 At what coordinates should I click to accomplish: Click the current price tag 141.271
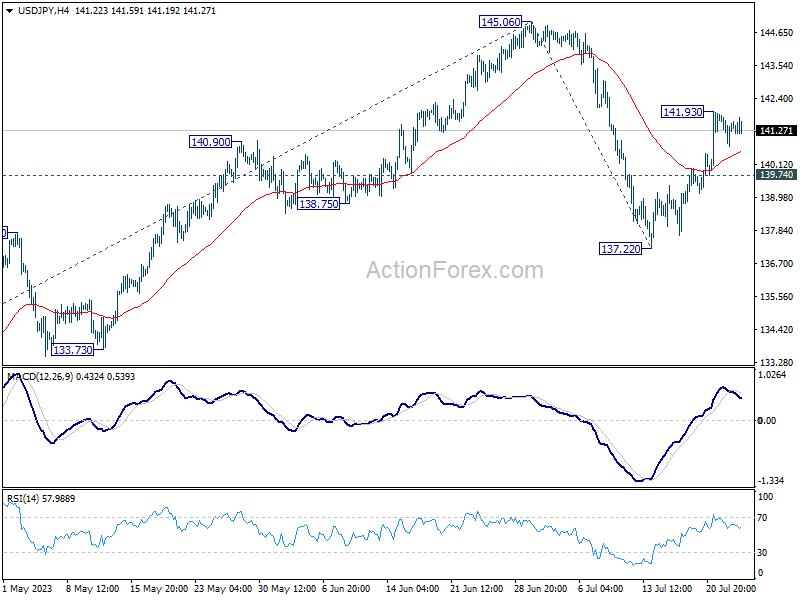point(776,131)
